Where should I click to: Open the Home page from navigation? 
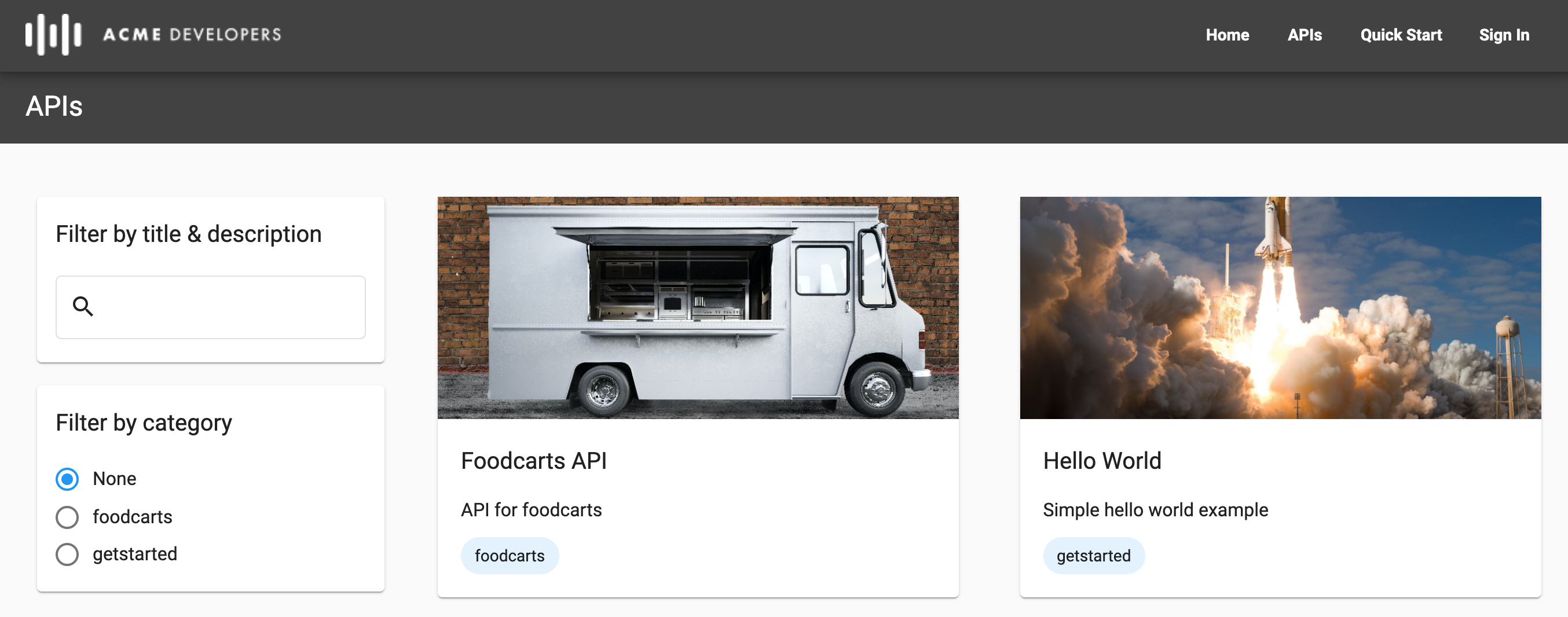pyautogui.click(x=1227, y=35)
